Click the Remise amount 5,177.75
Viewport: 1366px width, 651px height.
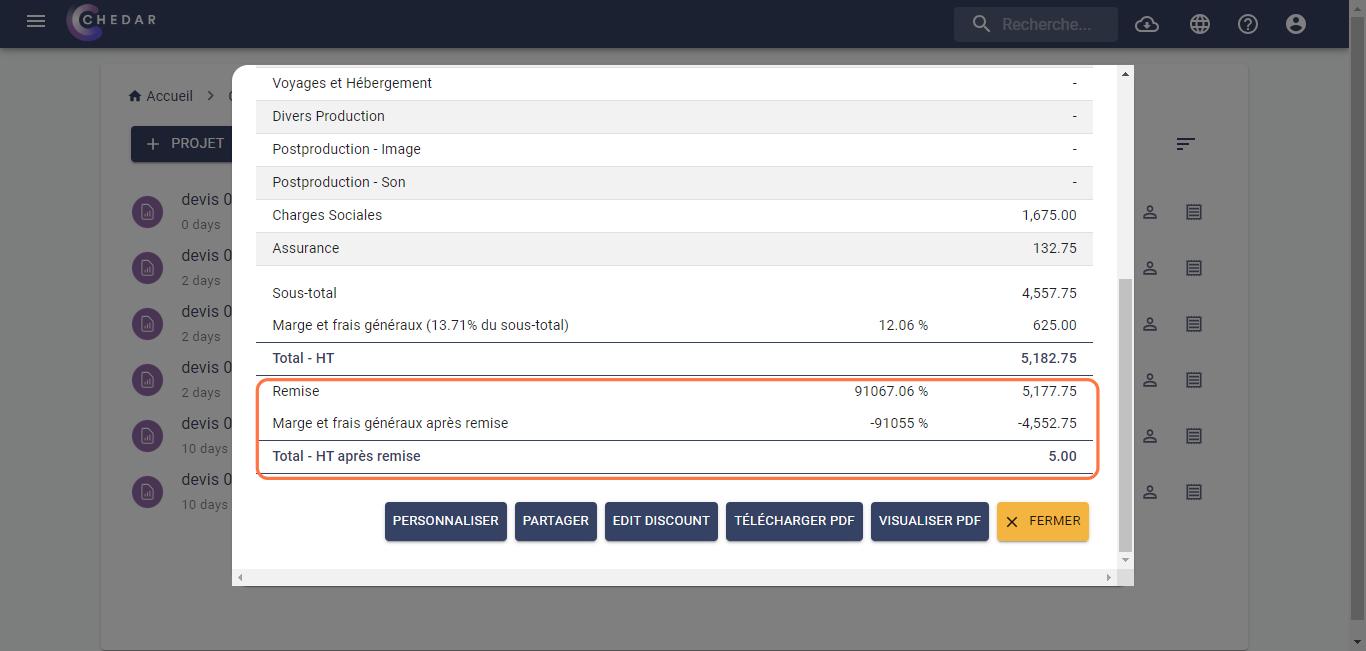click(1049, 391)
